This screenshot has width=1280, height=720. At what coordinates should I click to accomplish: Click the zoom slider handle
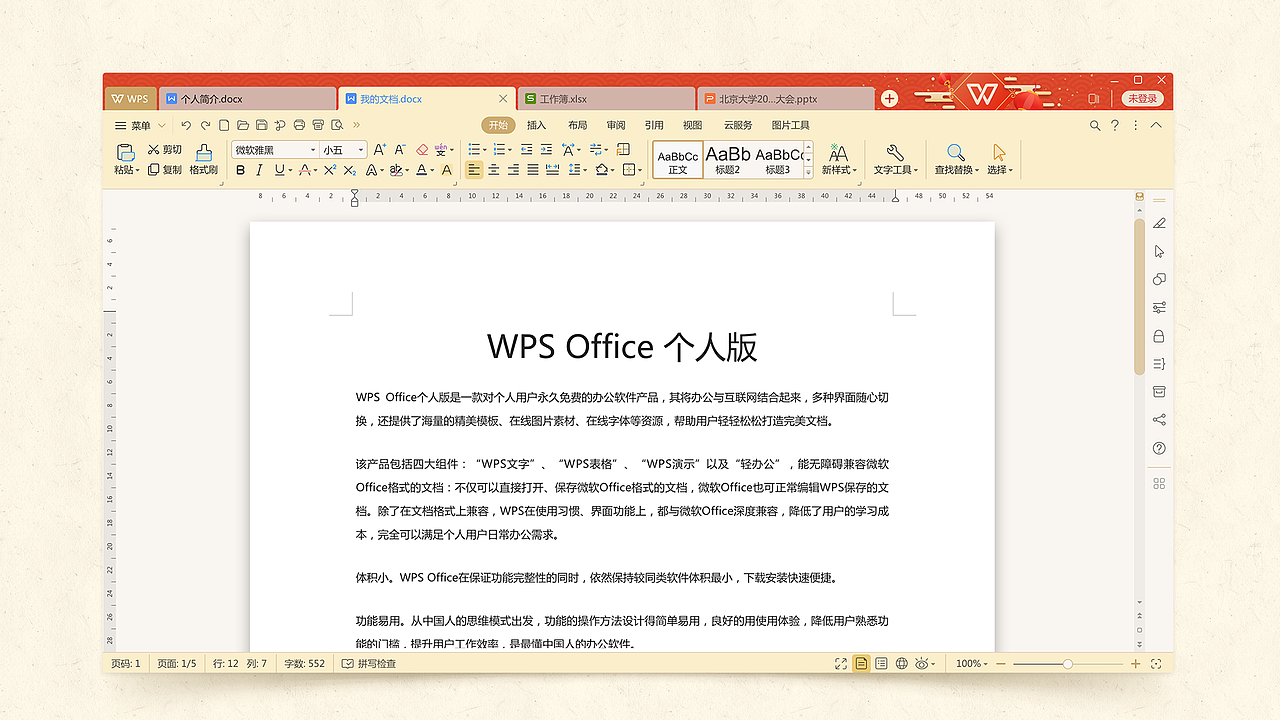point(1068,664)
